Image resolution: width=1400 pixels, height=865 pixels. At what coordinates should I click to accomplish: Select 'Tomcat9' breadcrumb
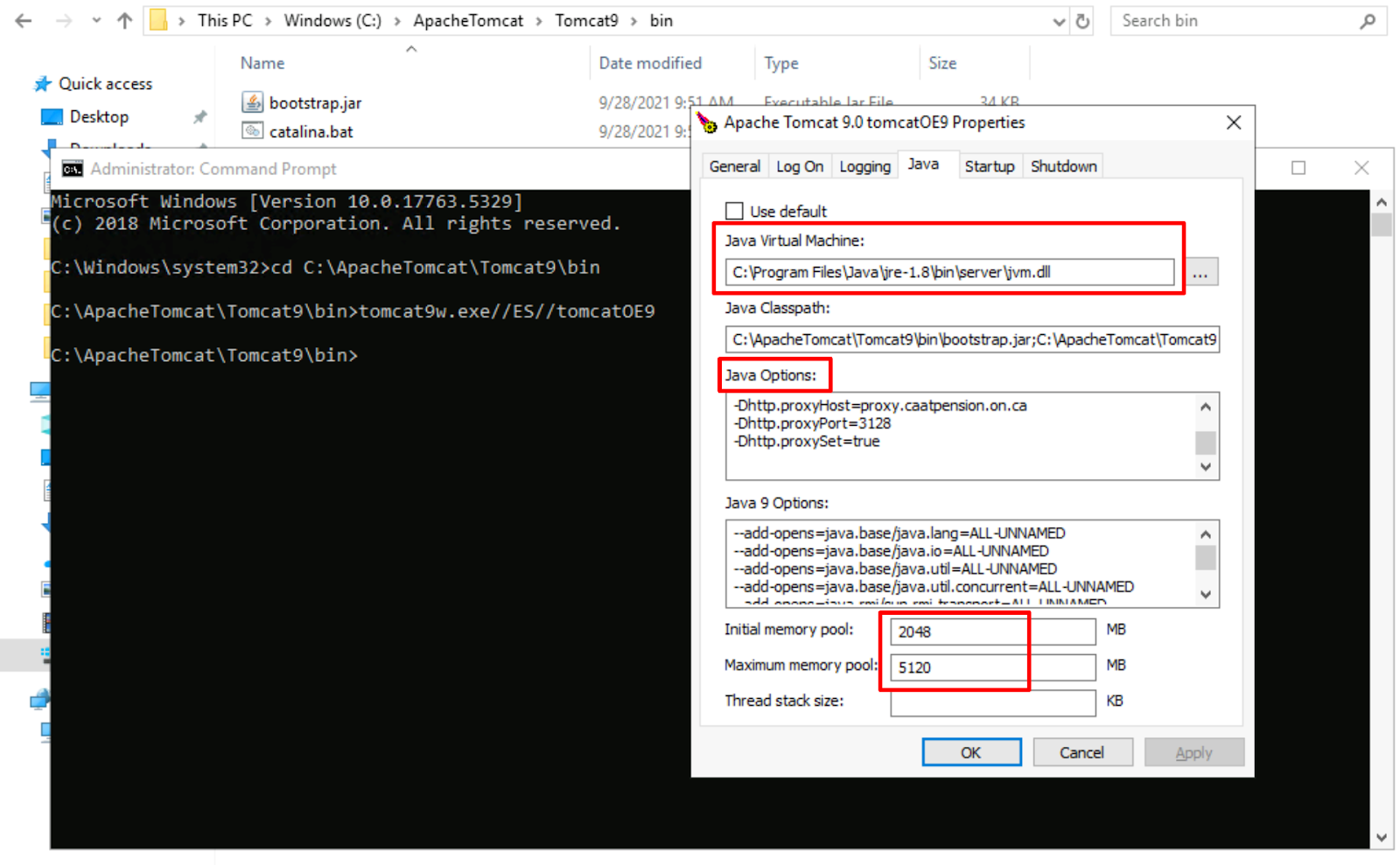[586, 20]
